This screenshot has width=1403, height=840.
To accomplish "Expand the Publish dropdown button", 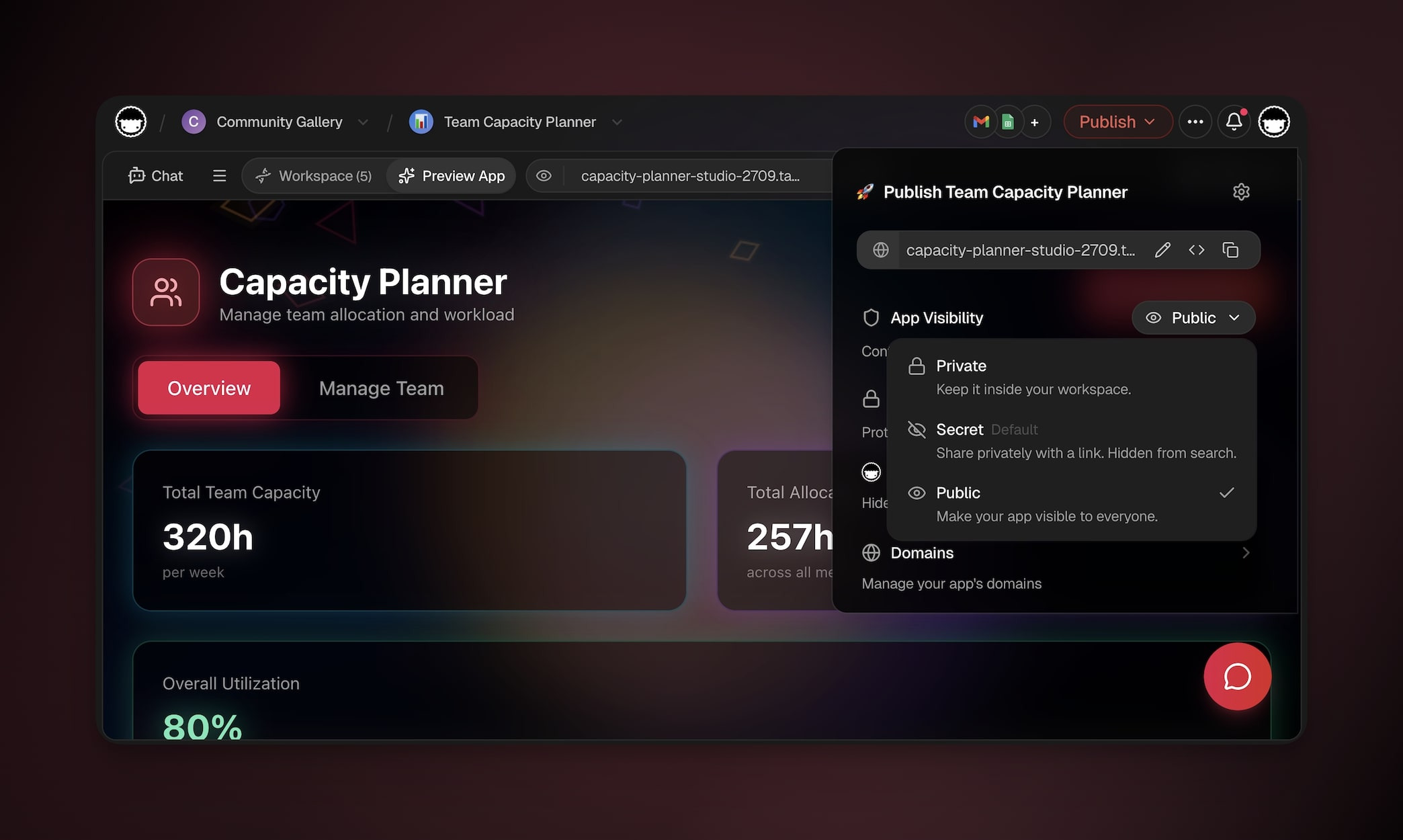I will tap(1117, 122).
